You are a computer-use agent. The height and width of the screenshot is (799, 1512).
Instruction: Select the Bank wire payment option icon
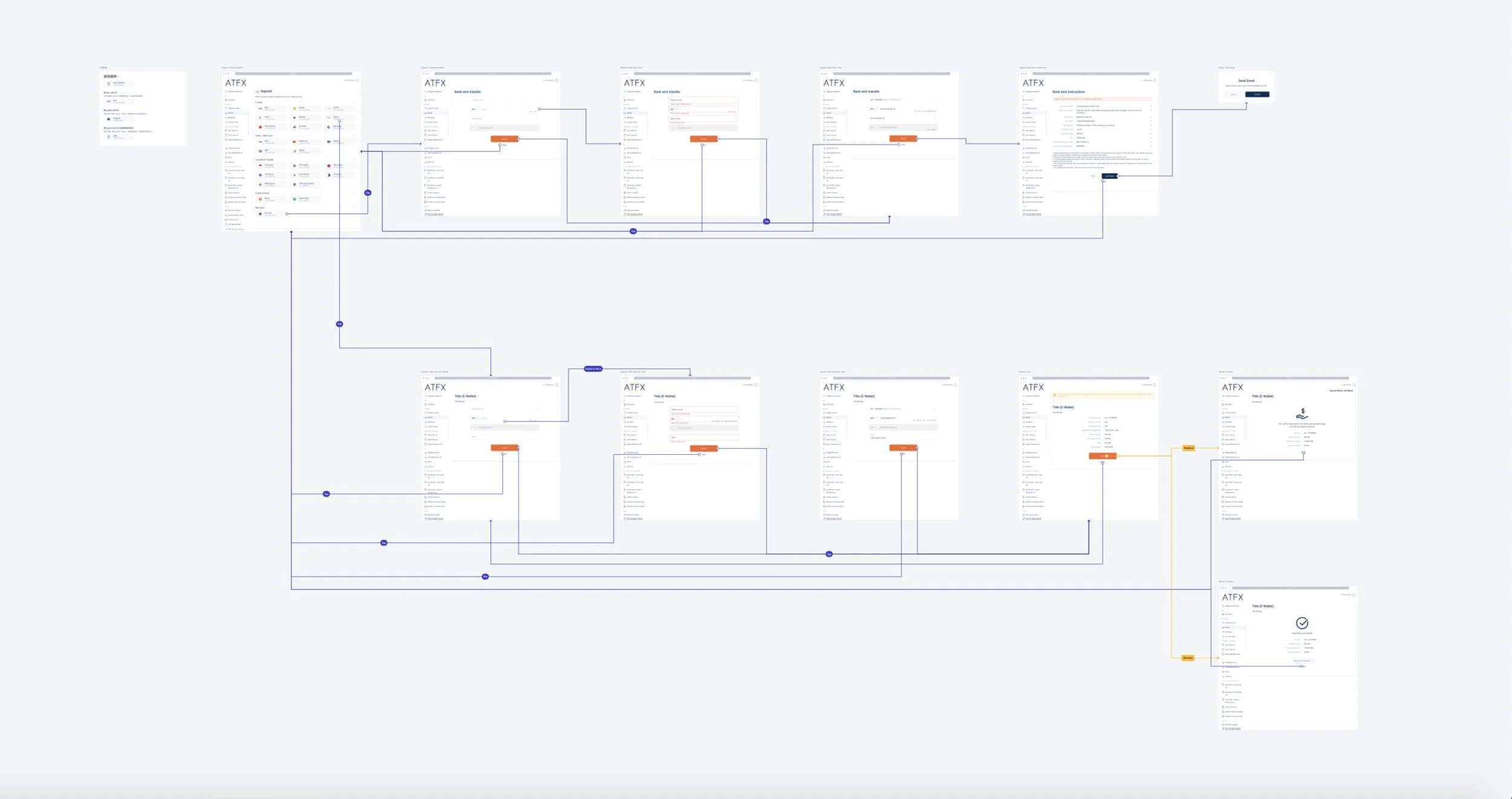261,214
